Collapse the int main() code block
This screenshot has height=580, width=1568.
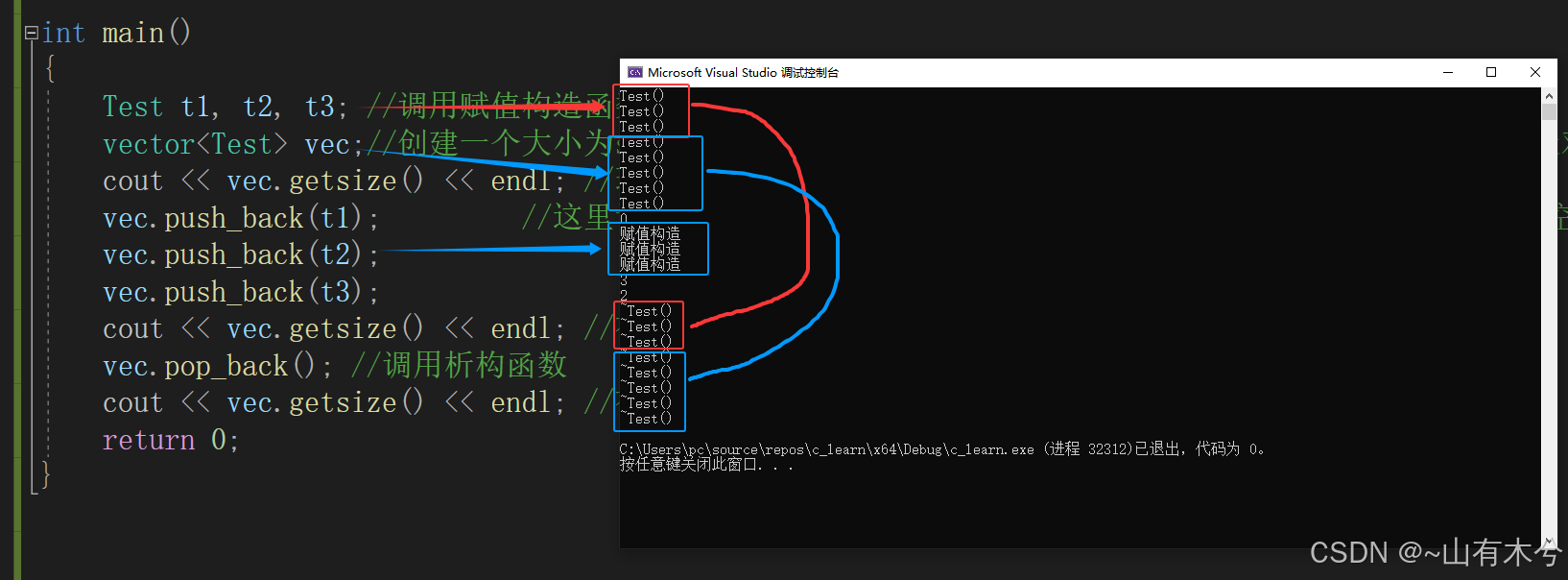[x=31, y=34]
